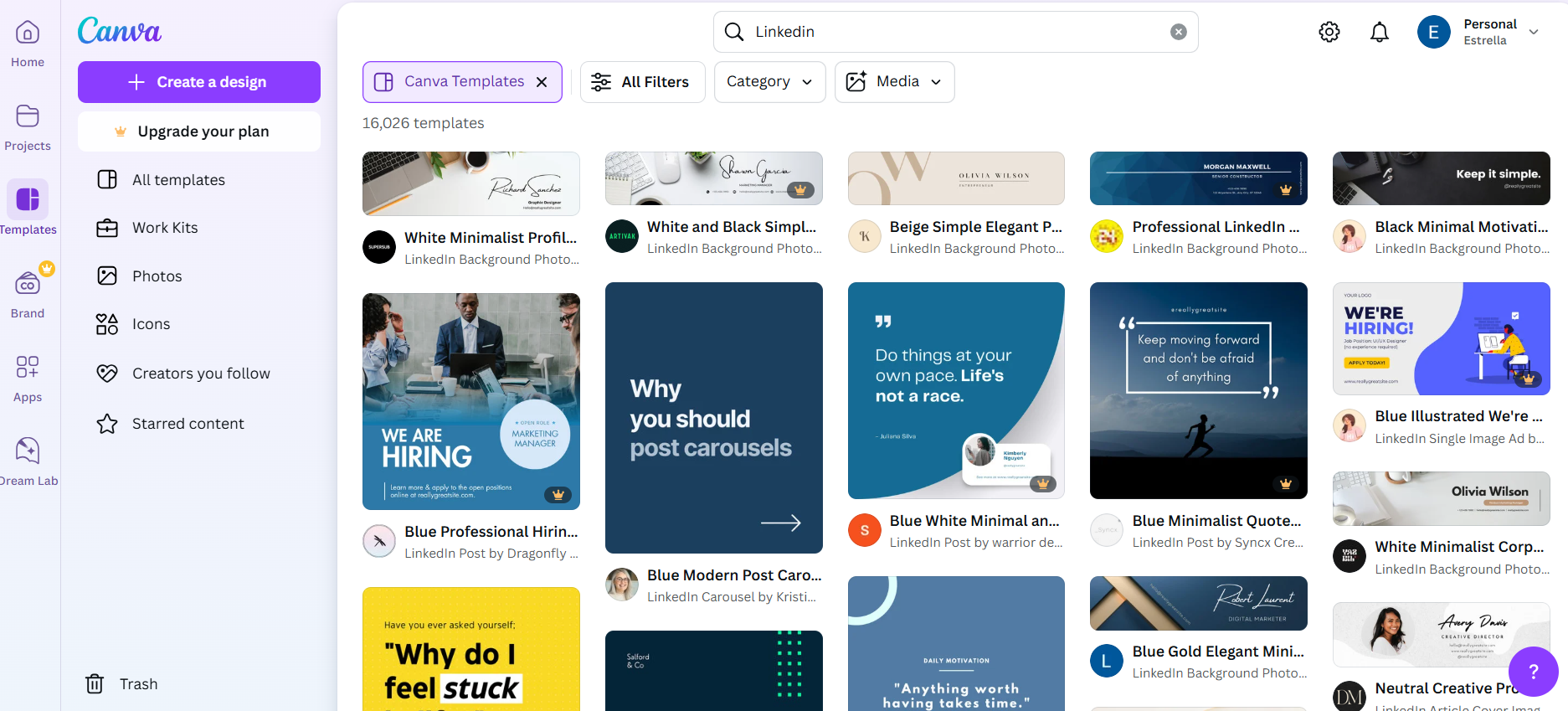Expand the Category dropdown
The width and height of the screenshot is (1568, 711).
tap(769, 82)
